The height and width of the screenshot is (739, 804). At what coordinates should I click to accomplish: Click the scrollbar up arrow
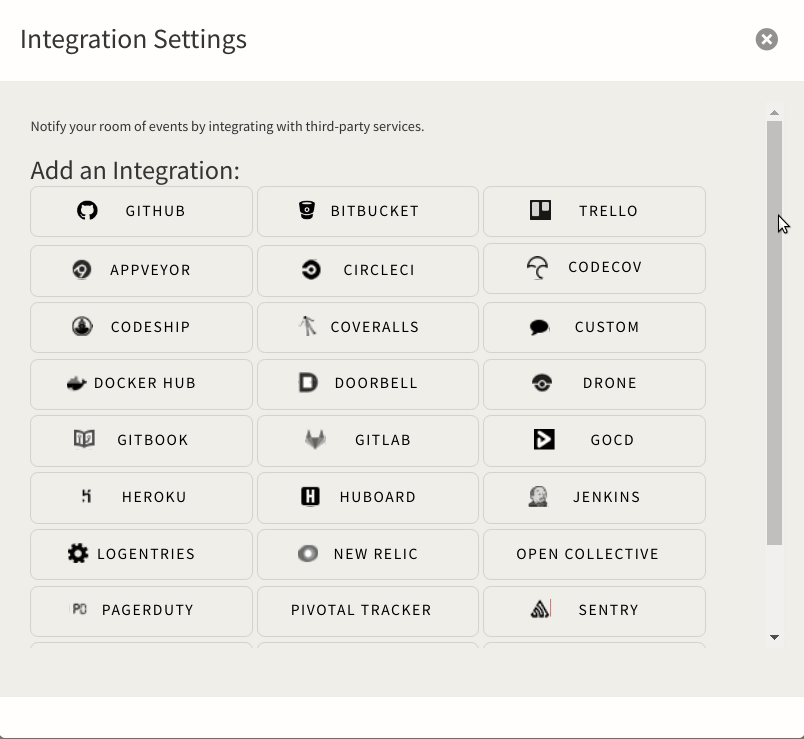(775, 112)
